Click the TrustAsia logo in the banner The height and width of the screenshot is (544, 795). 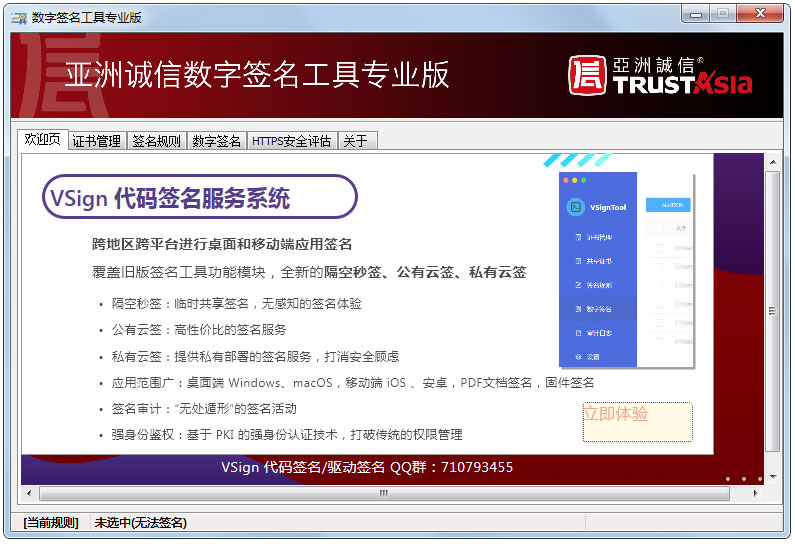660,76
